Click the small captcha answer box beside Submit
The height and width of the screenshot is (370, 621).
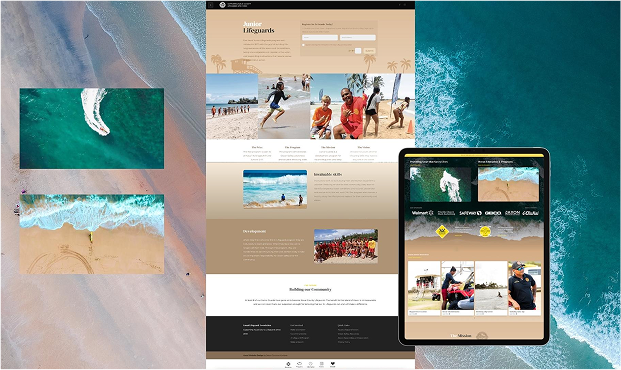(x=358, y=51)
